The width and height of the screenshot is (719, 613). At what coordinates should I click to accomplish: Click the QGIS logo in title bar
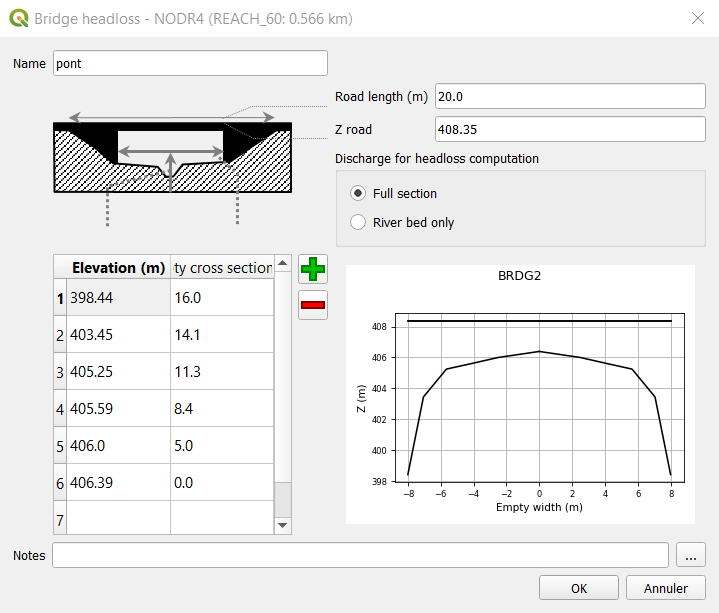(x=18, y=18)
